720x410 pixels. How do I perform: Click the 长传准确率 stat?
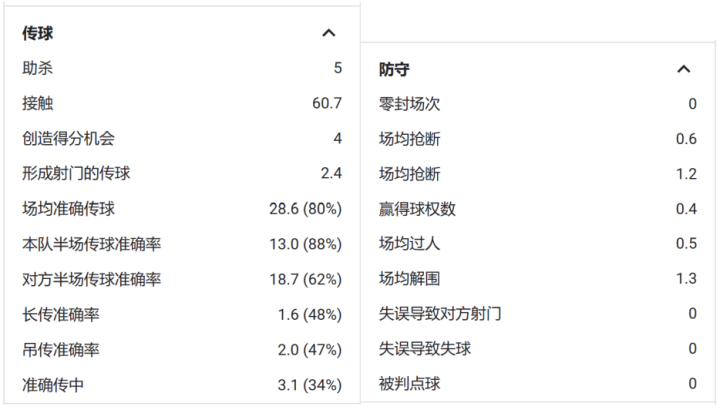pos(60,315)
